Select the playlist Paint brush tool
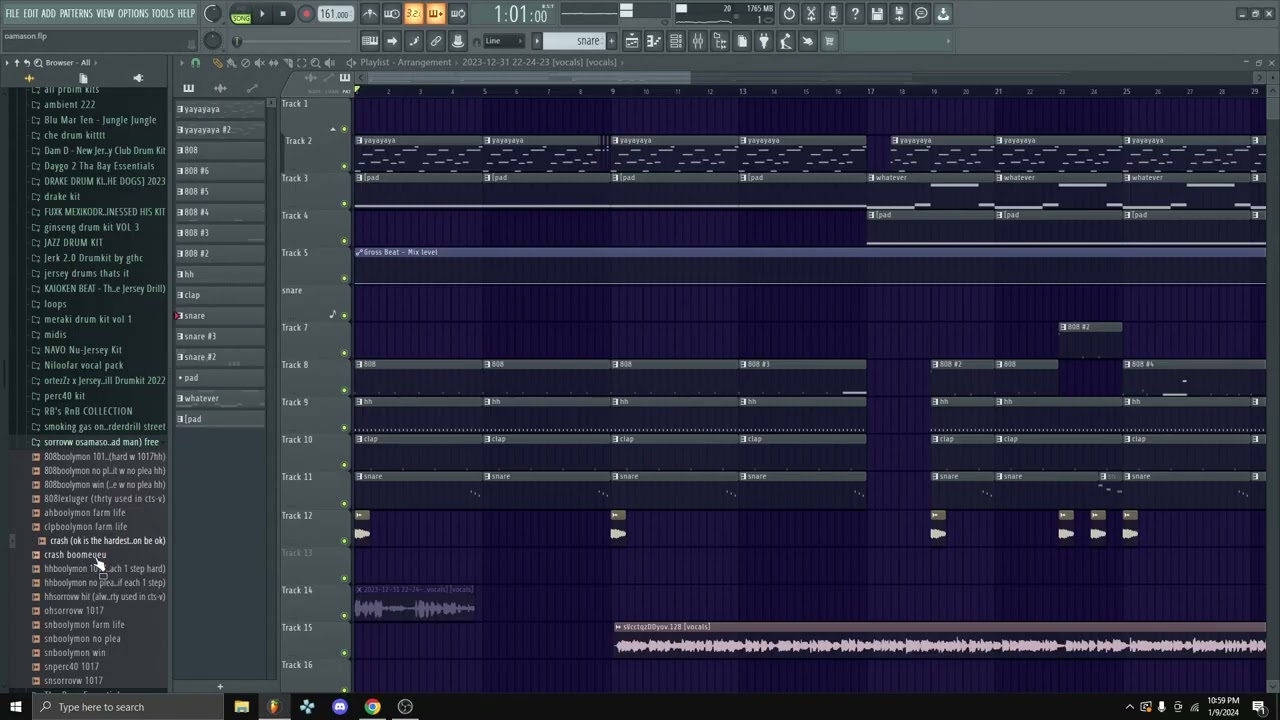Viewport: 1280px width, 720px height. click(231, 63)
